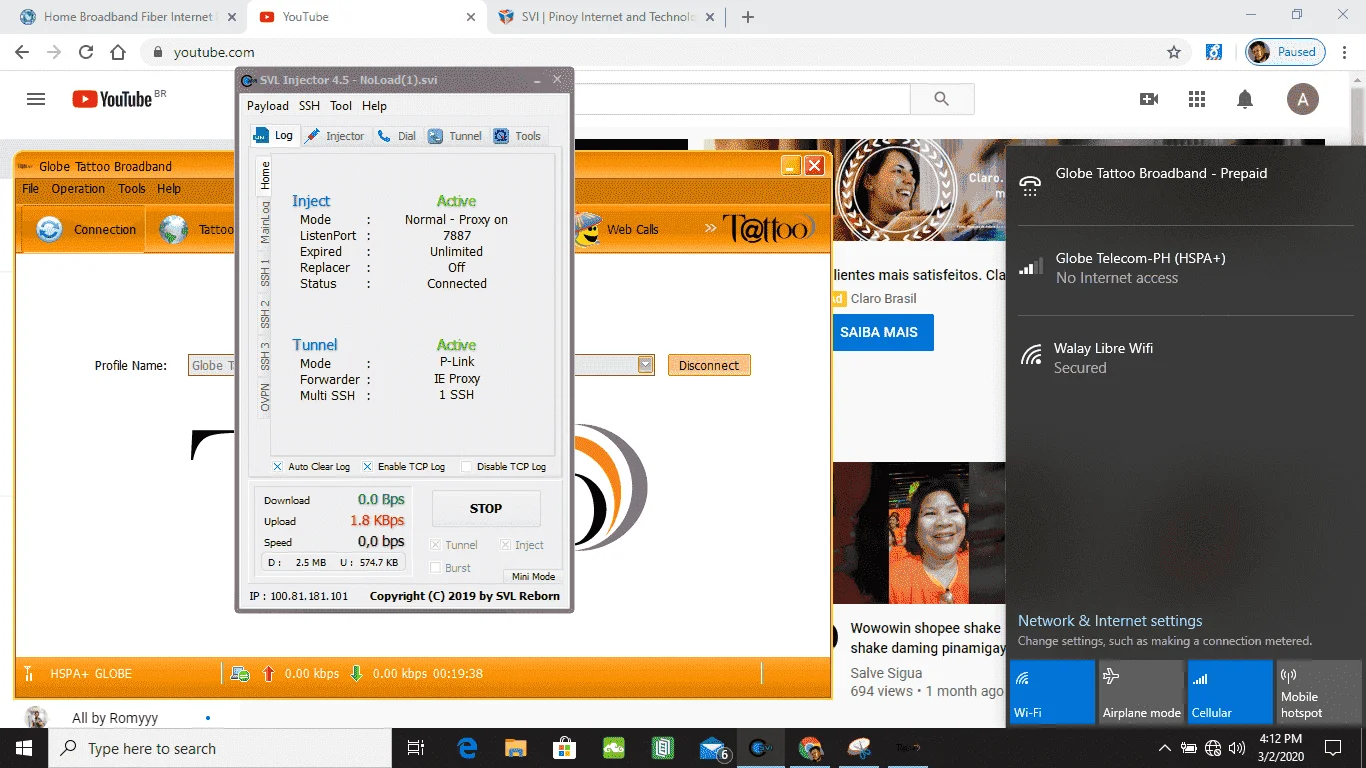Toggle the Mobile hotspot tile
The height and width of the screenshot is (768, 1366).
[x=1319, y=691]
